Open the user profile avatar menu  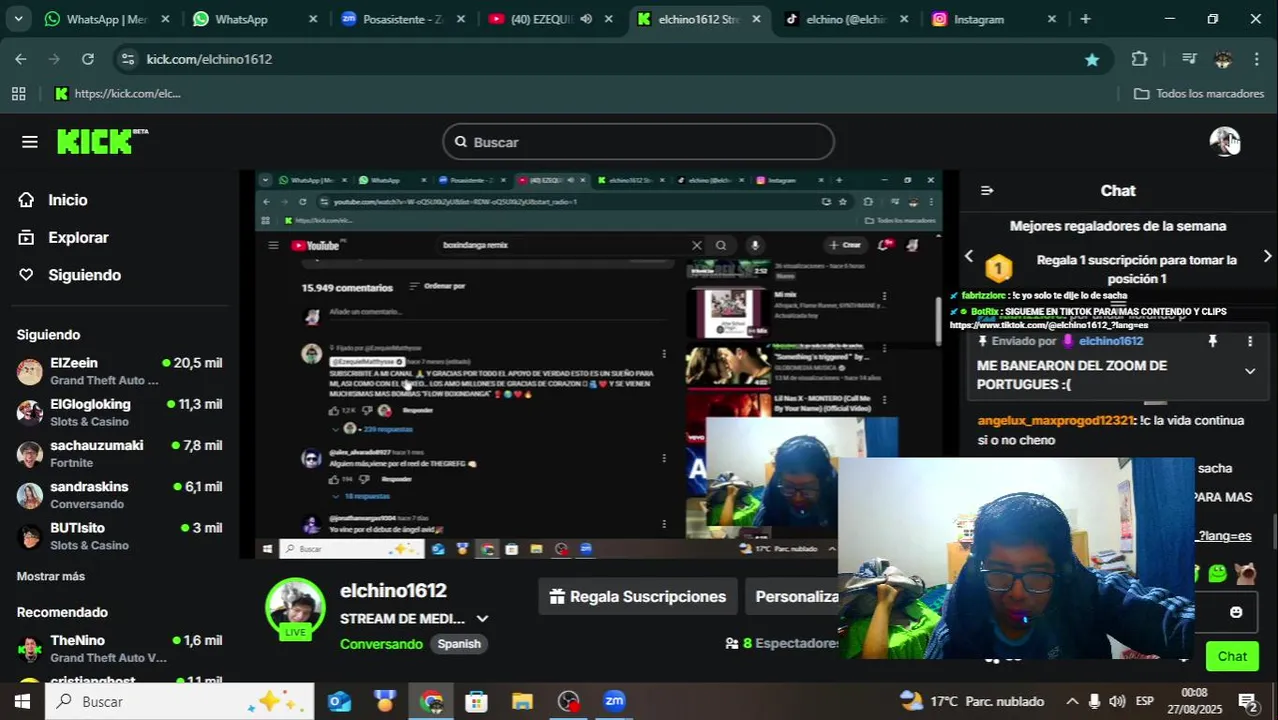(1224, 142)
